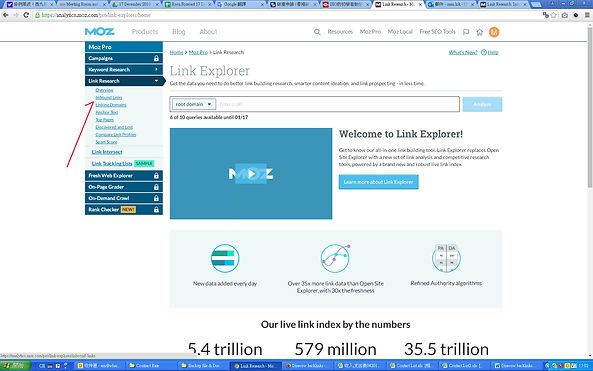Open the Chrome menu icon
Image resolution: width=593 pixels, height=371 pixels.
[x=587, y=15]
